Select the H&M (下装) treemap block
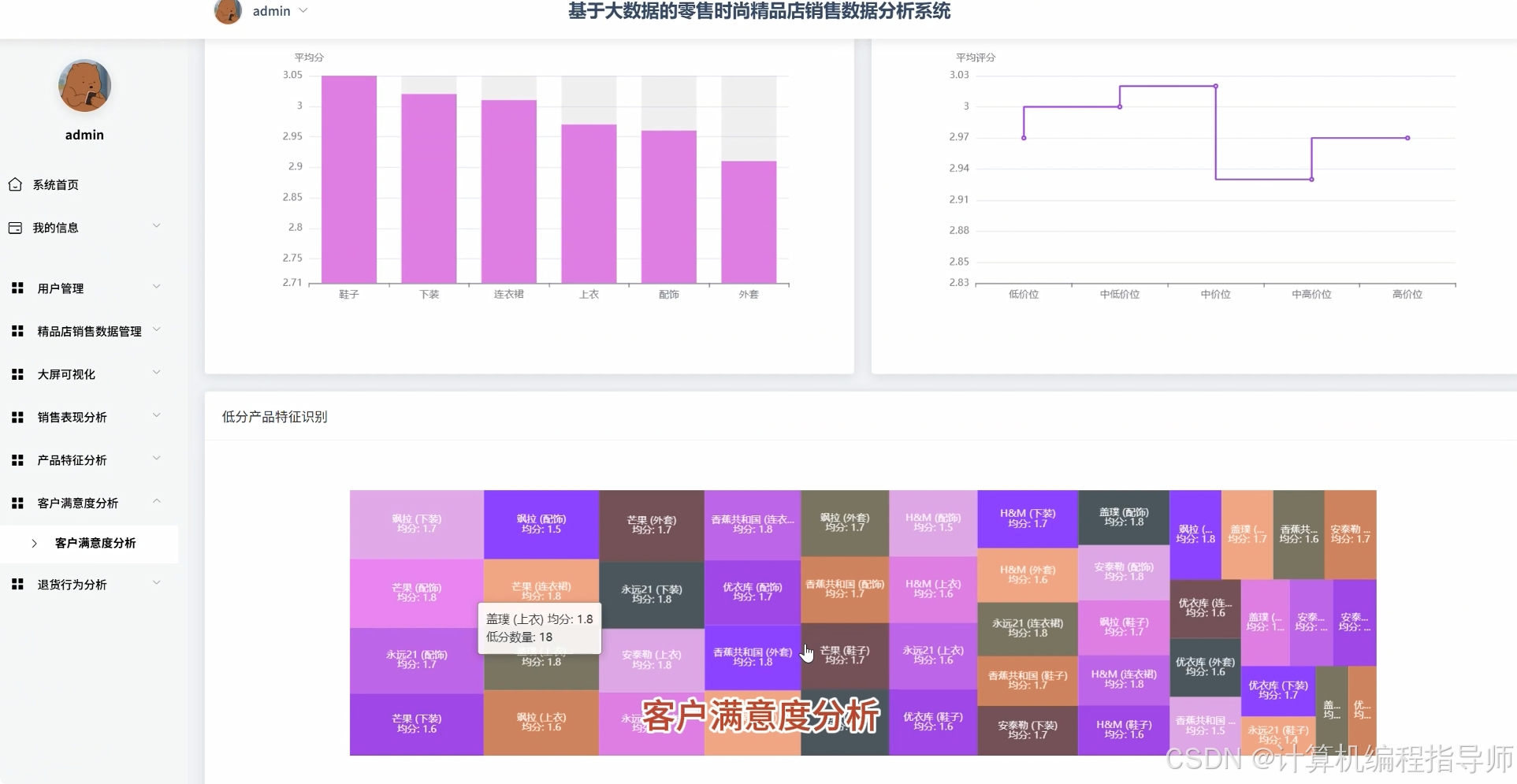The width and height of the screenshot is (1517, 784). (x=1028, y=518)
